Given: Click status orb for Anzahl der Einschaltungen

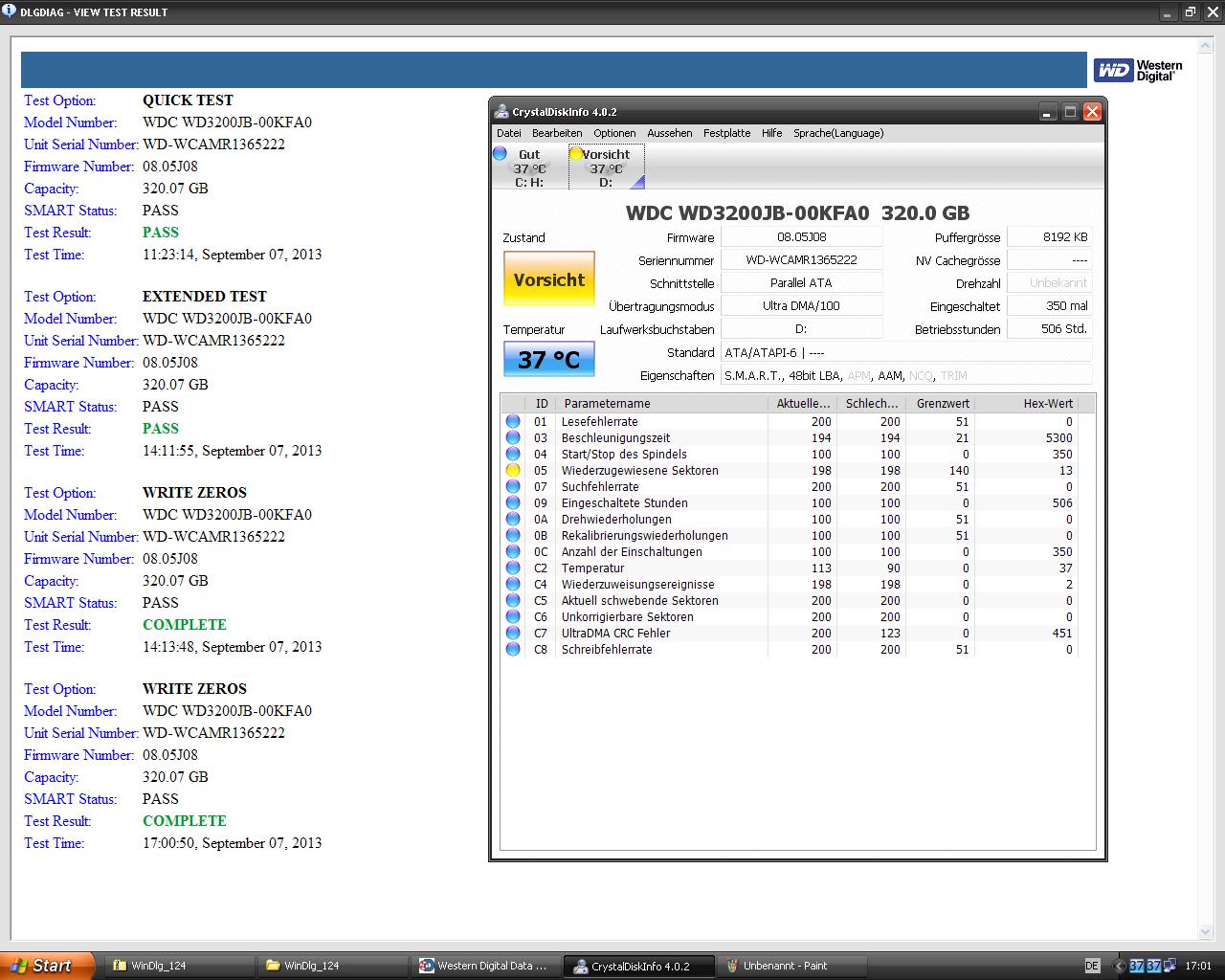Looking at the screenshot, I should click(x=513, y=551).
